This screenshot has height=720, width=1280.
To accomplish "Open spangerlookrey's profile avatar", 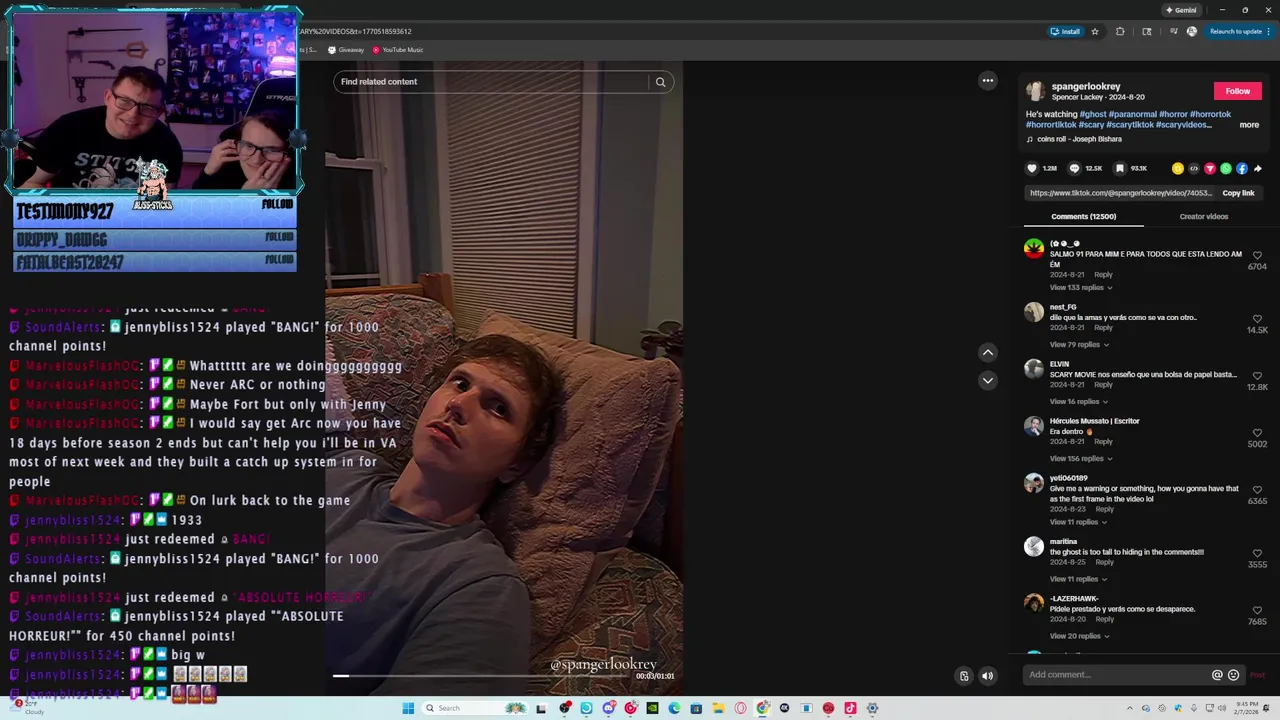I will pos(1035,91).
